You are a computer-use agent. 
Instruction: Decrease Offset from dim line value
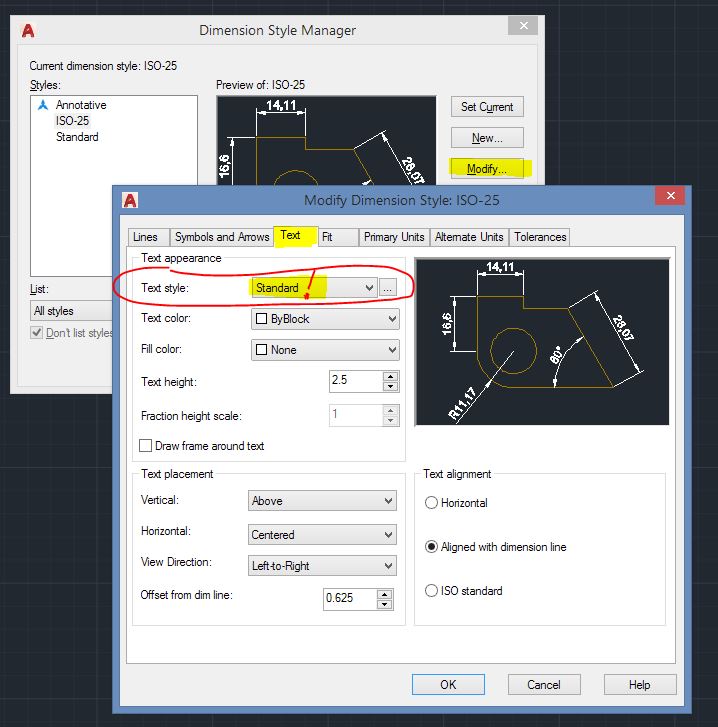point(385,605)
